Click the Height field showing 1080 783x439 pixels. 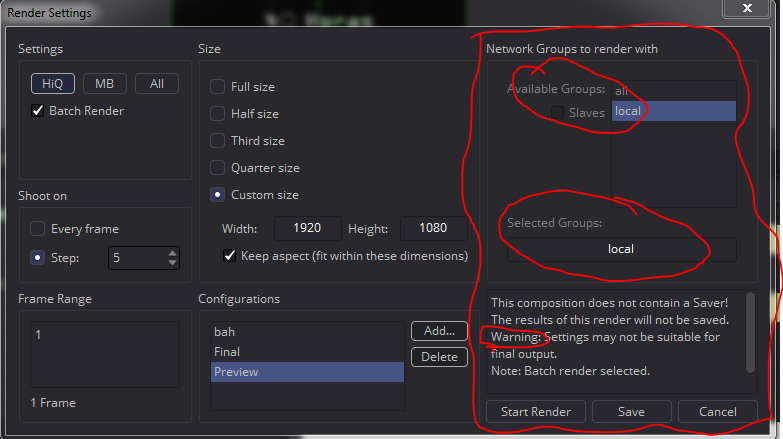pos(433,228)
